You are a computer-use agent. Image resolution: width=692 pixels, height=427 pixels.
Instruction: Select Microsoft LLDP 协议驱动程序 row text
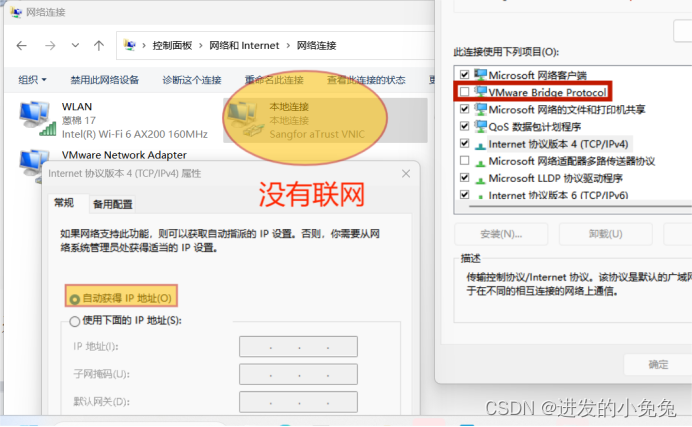click(x=555, y=178)
